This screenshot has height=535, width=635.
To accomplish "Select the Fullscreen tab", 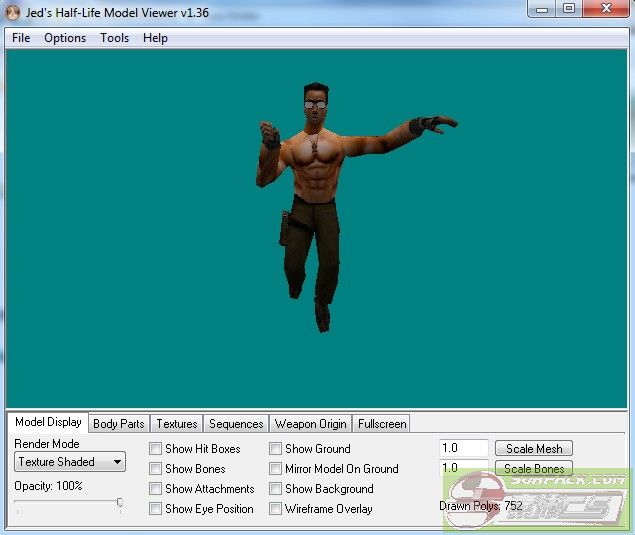I will pos(381,424).
